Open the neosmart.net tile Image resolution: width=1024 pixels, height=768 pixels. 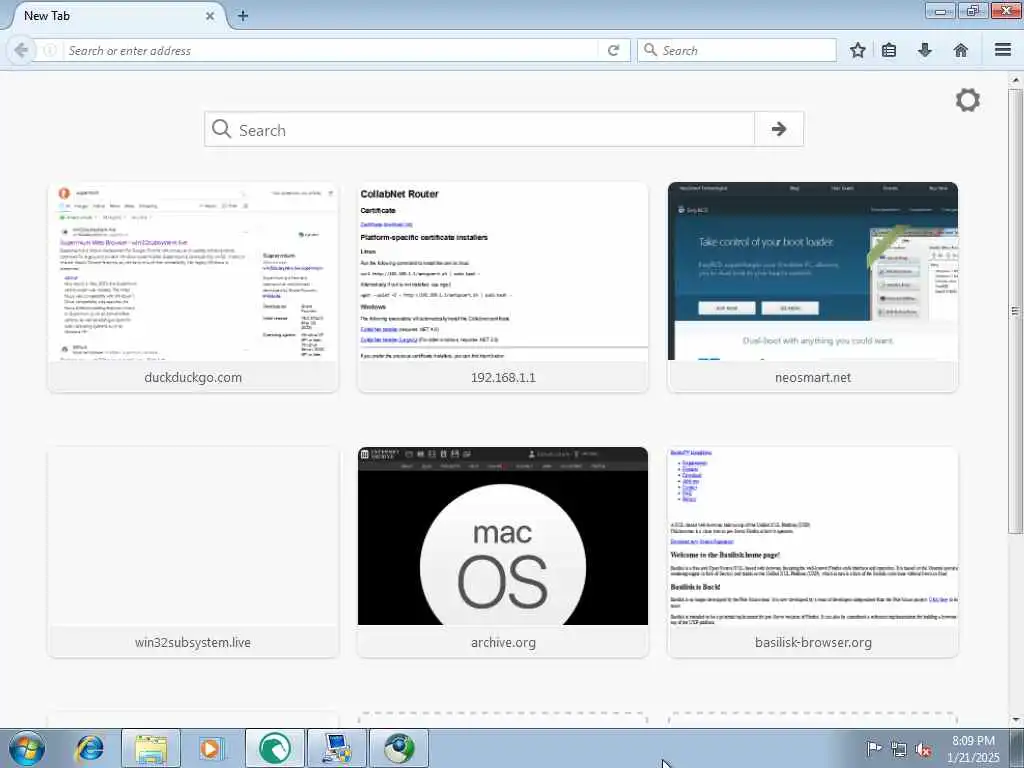[x=813, y=287]
